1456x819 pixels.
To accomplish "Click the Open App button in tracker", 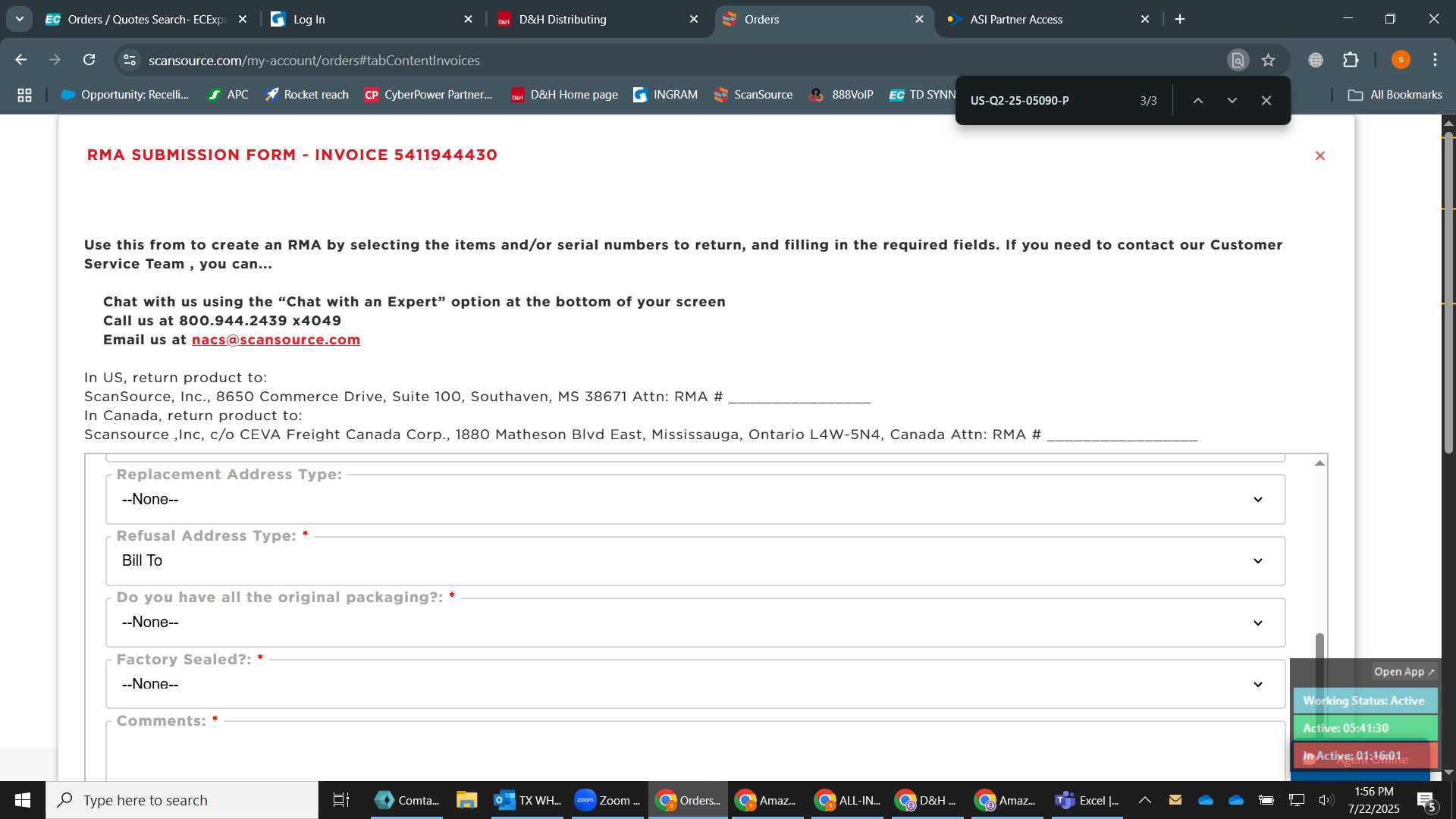I will 1404,672.
